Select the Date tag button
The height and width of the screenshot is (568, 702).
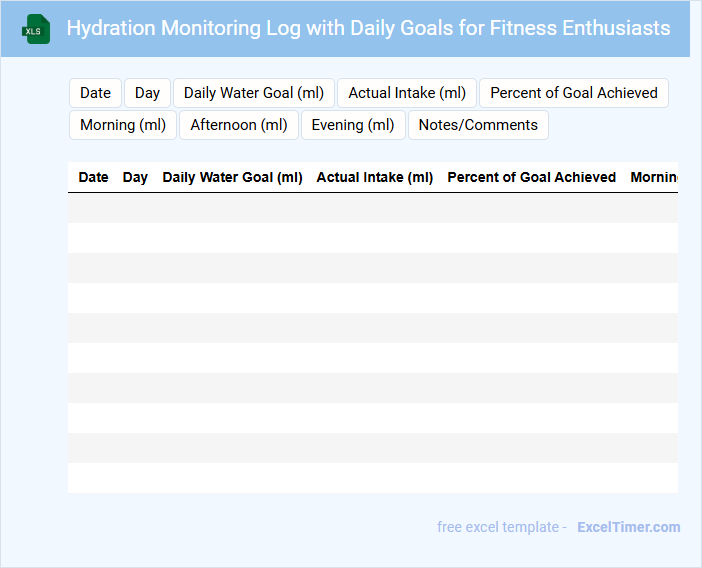point(95,93)
